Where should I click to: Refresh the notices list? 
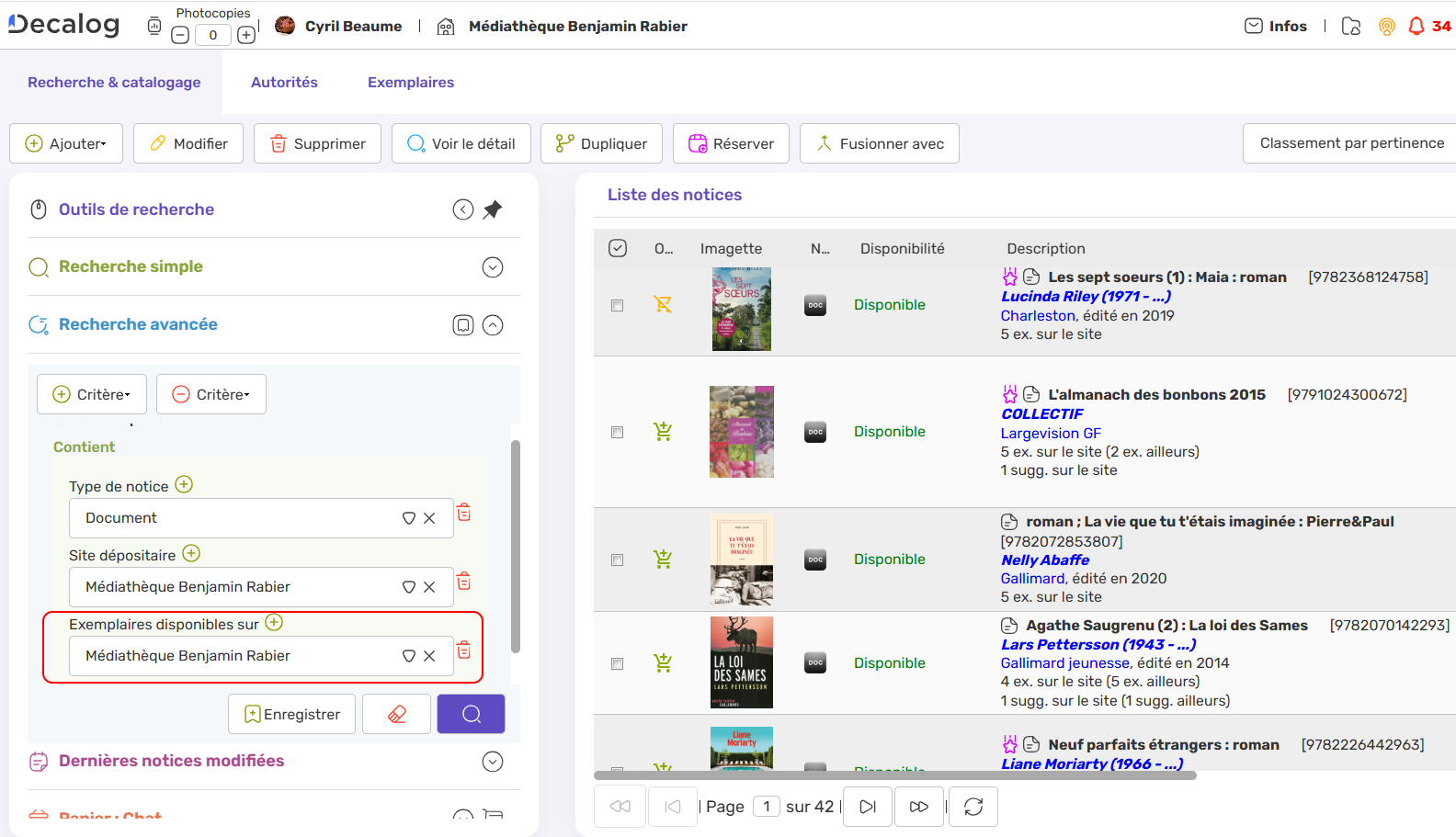tap(973, 807)
